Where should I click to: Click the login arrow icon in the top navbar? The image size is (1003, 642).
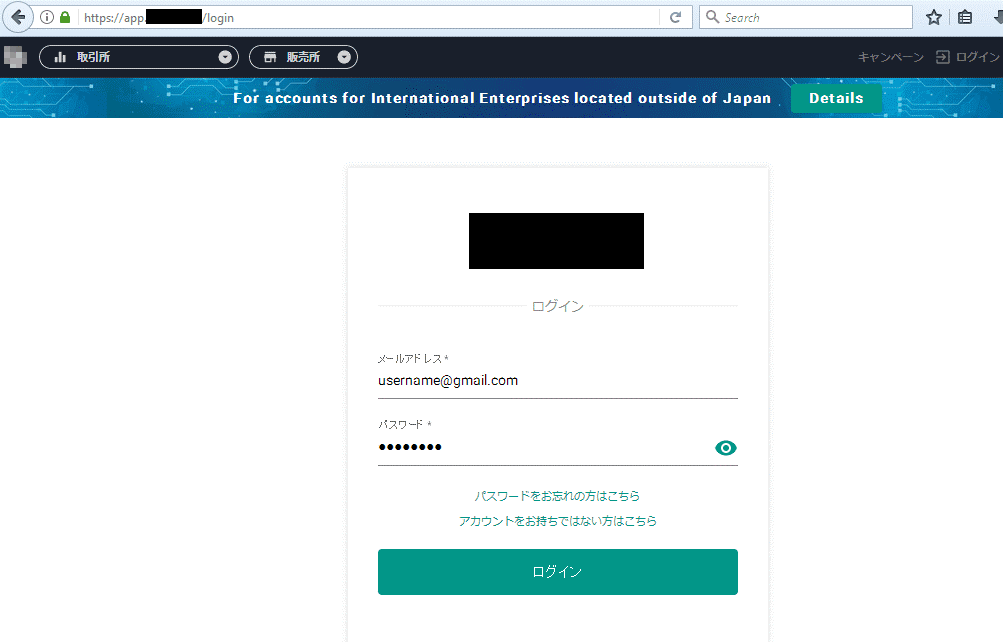tap(942, 57)
